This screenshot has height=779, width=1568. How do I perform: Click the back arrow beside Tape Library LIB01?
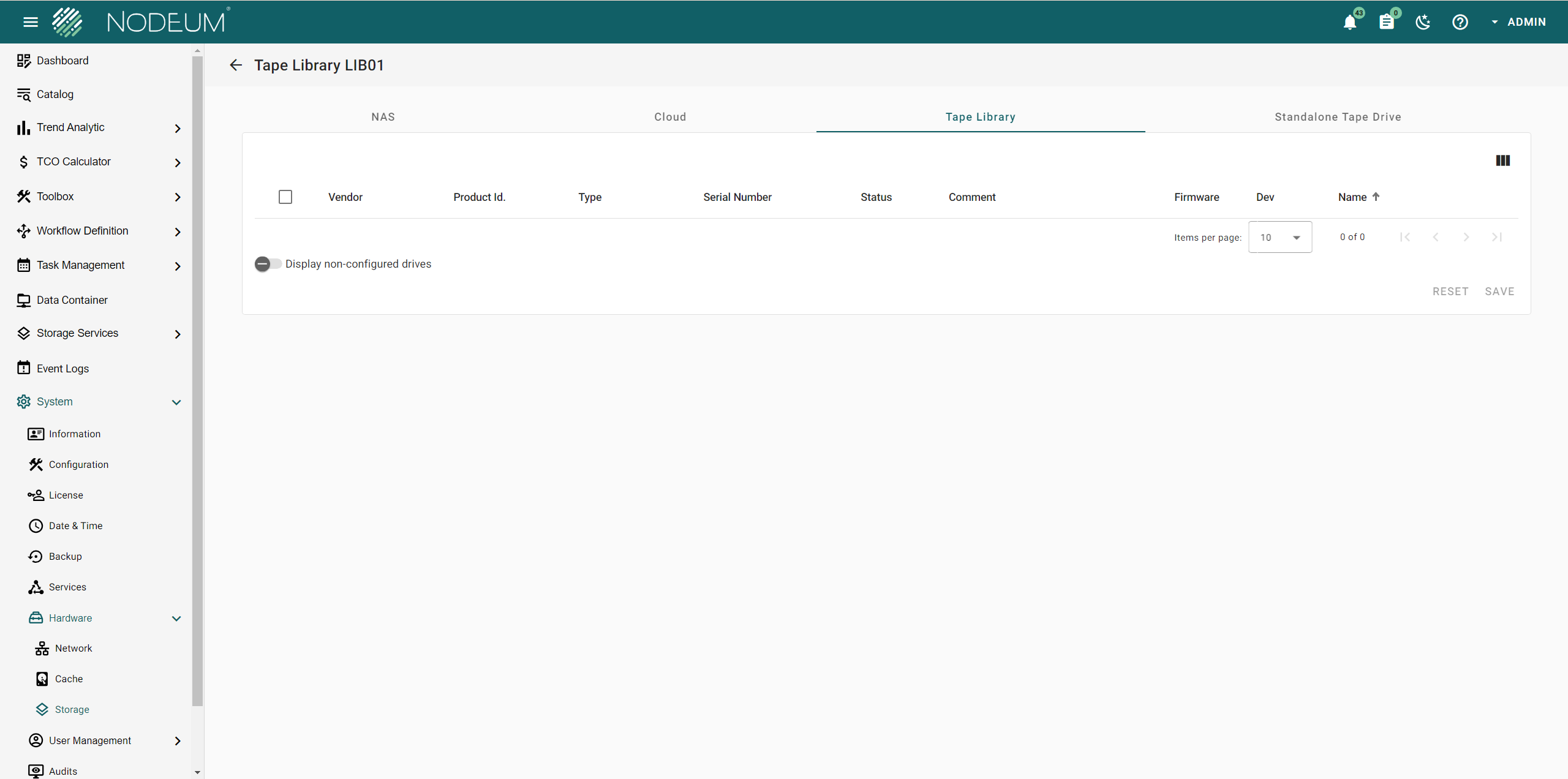(236, 65)
